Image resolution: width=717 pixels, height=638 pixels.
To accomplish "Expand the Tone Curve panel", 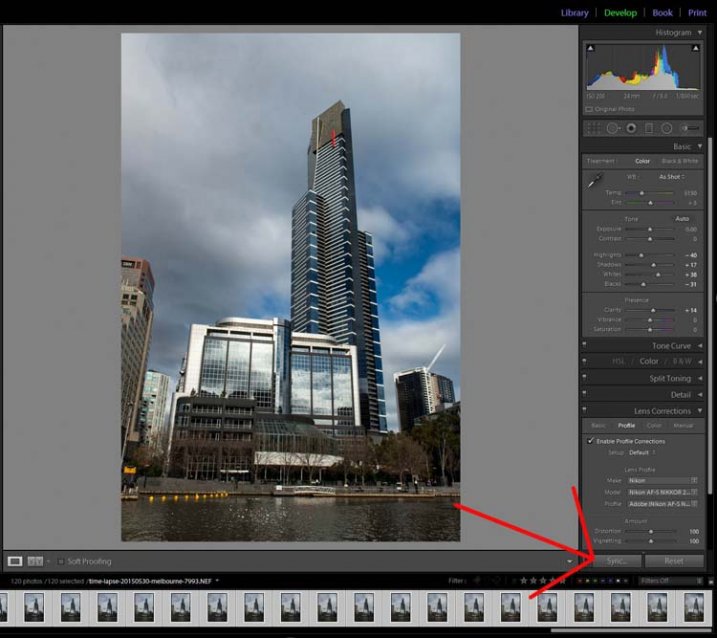I will [700, 345].
